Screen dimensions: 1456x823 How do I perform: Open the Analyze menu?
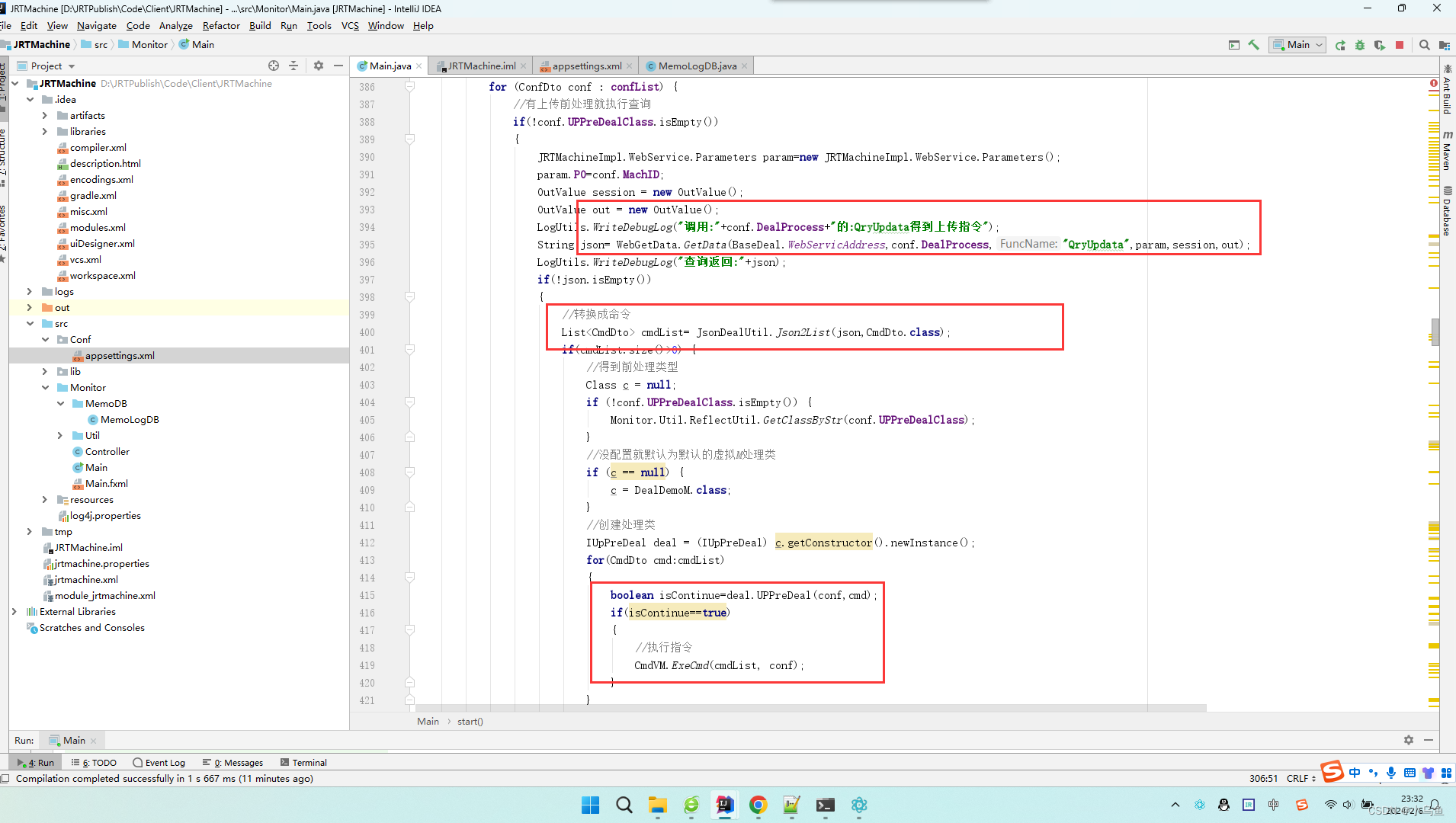click(175, 25)
